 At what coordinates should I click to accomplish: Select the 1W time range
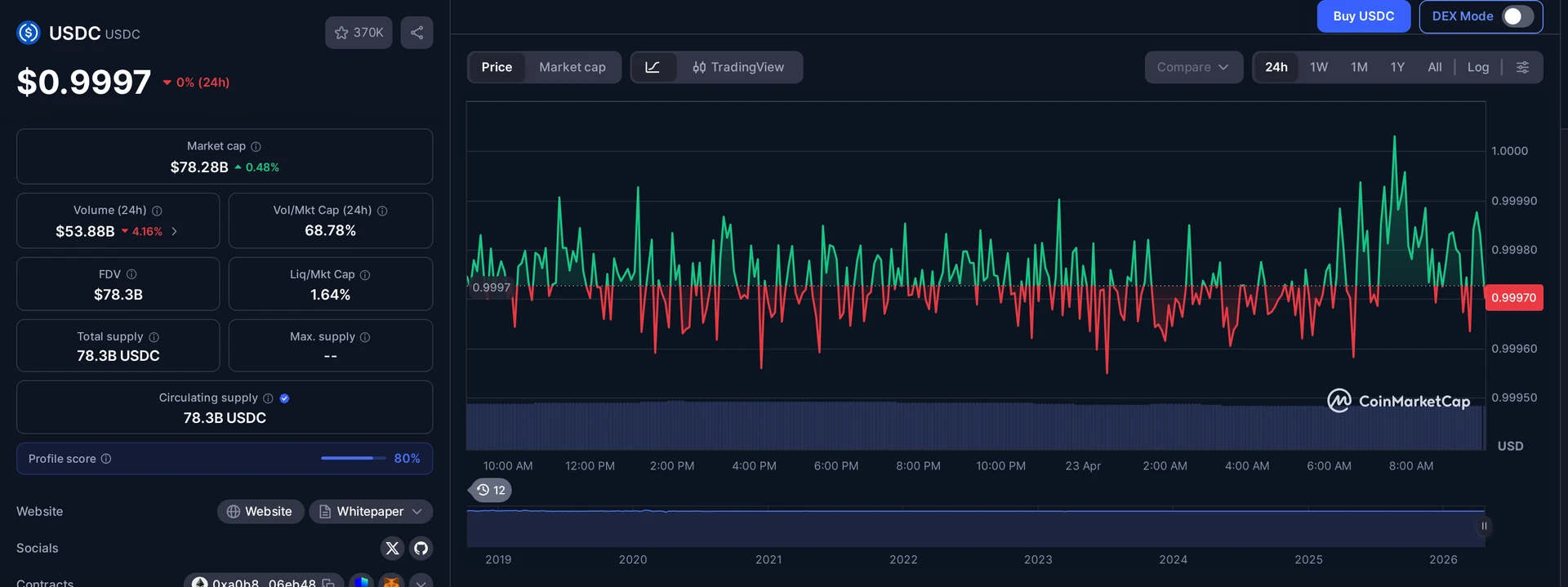1319,67
